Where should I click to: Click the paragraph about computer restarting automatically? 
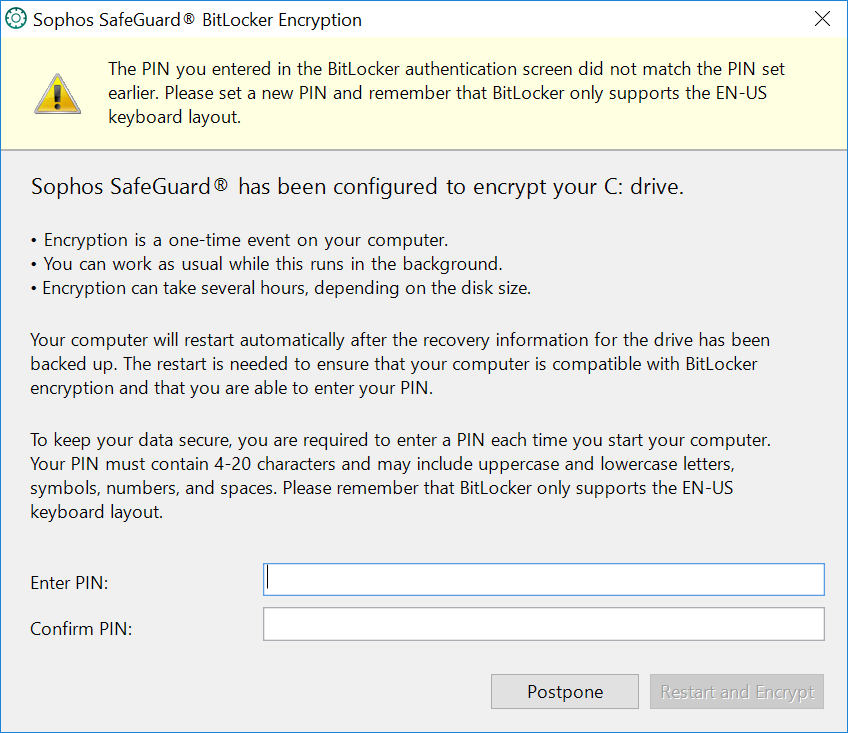[400, 364]
